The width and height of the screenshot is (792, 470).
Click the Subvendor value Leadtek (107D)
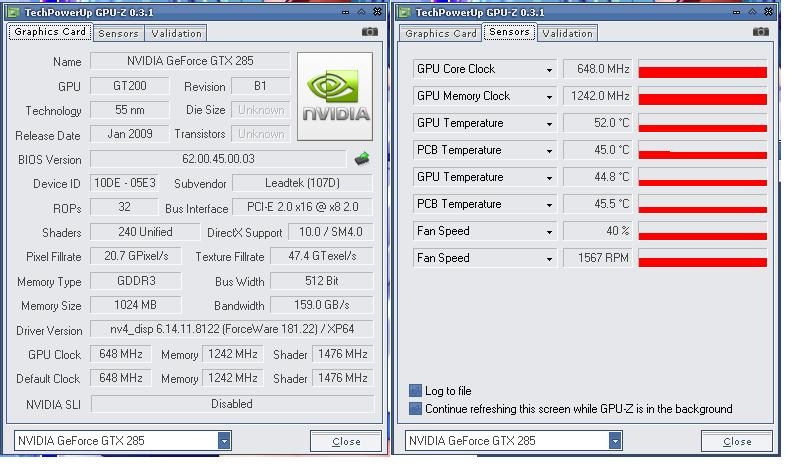[303, 183]
